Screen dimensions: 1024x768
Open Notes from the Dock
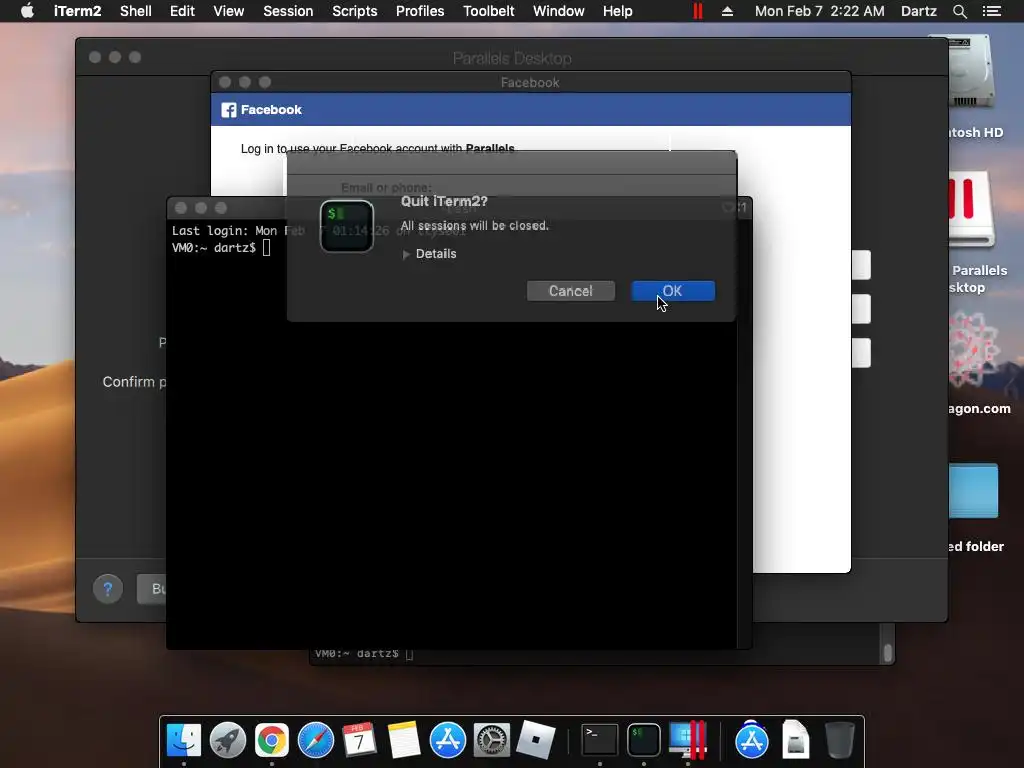(404, 740)
